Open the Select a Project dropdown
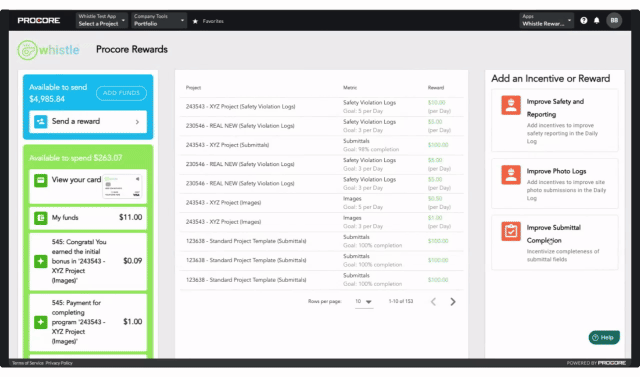The image size is (640, 377). click(x=101, y=20)
